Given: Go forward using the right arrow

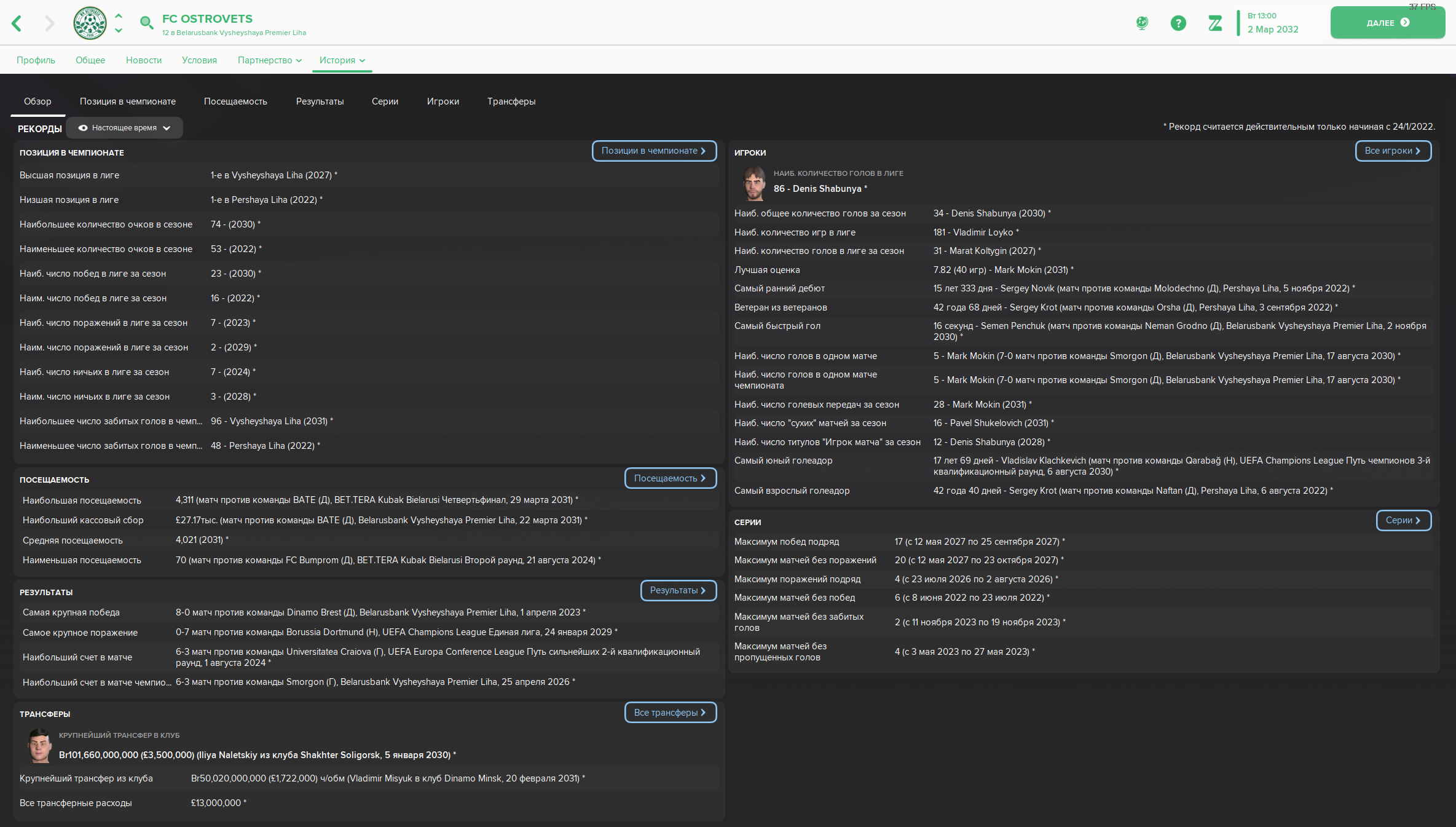Looking at the screenshot, I should (50, 23).
